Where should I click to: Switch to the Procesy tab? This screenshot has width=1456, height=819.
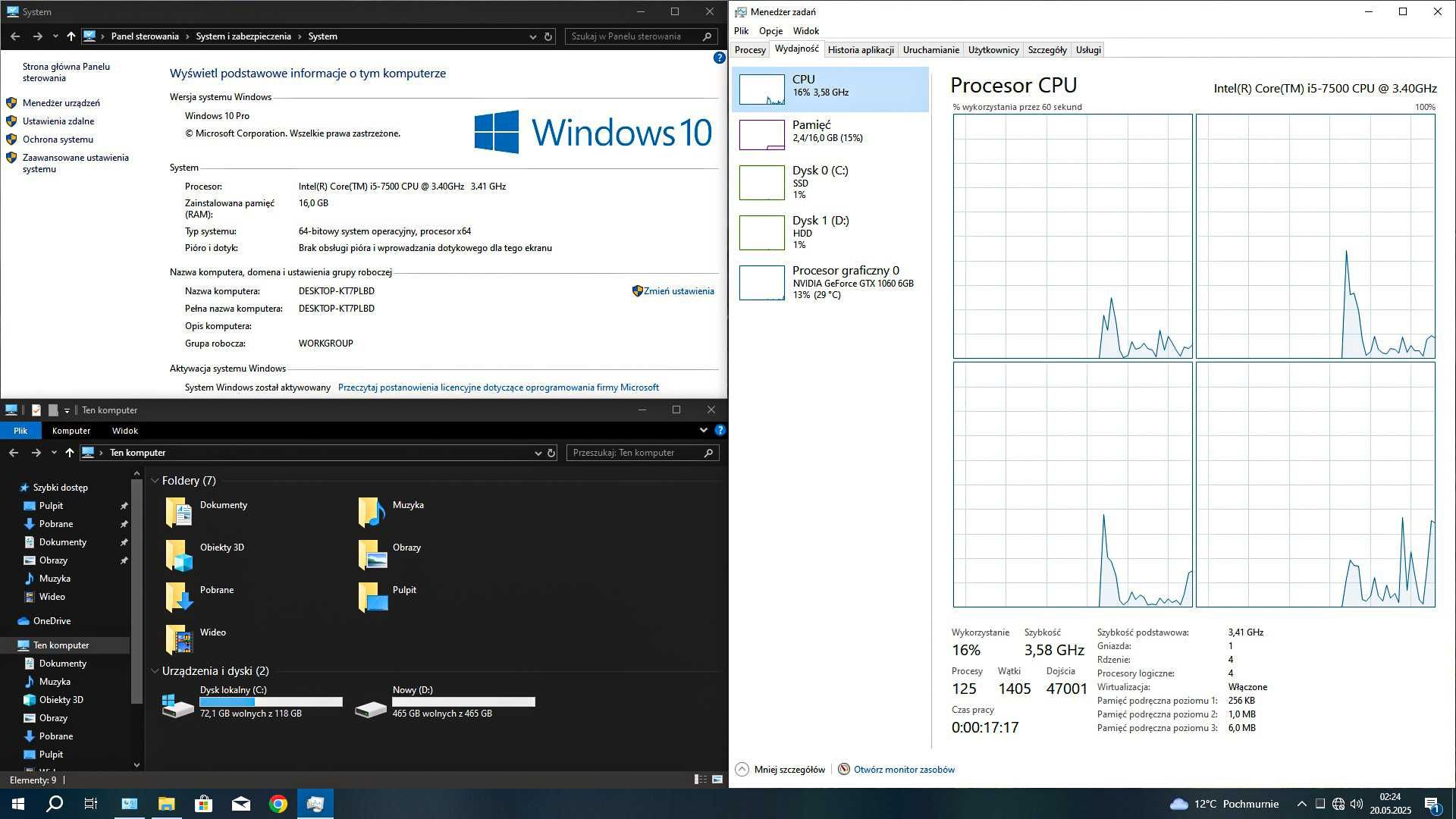coord(750,50)
